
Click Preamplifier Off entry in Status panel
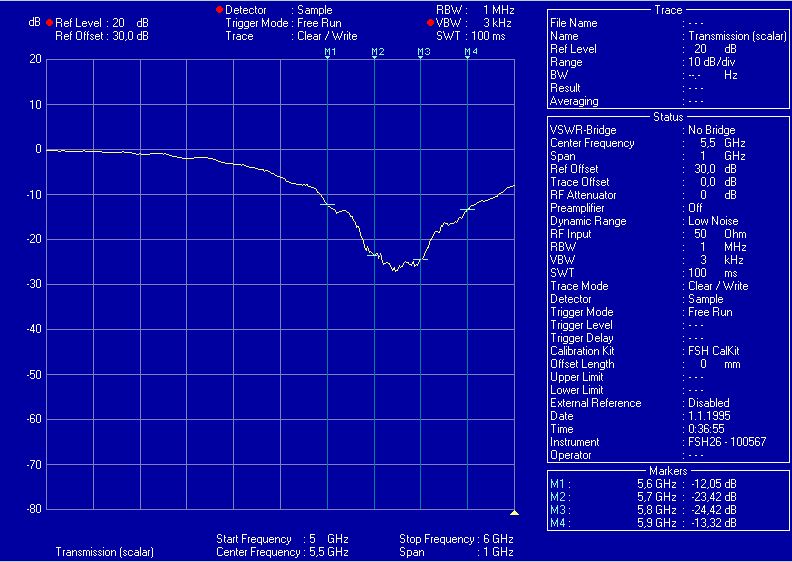[640, 208]
